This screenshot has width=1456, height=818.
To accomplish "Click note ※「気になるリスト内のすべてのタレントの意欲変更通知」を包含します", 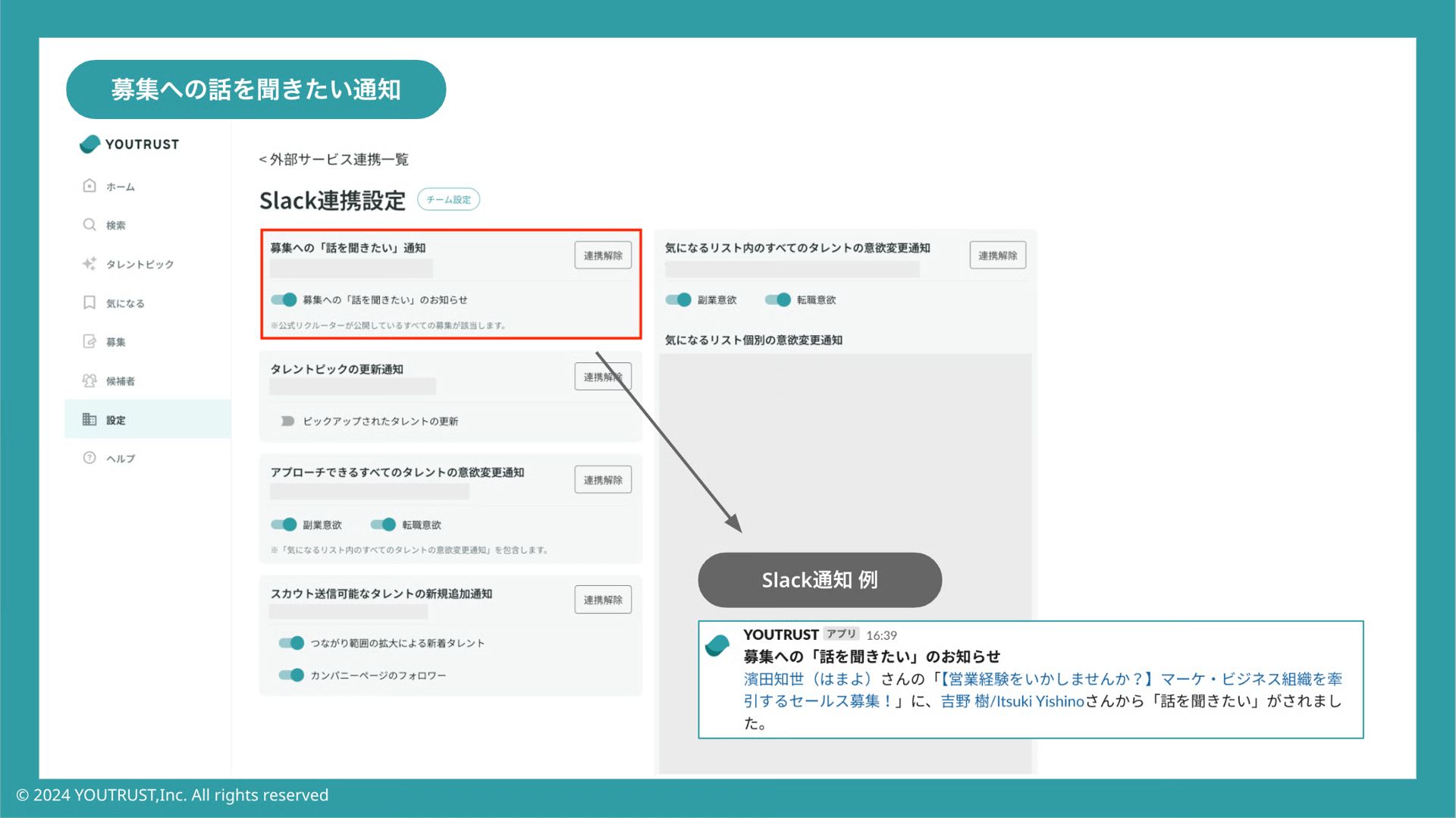I will [409, 550].
